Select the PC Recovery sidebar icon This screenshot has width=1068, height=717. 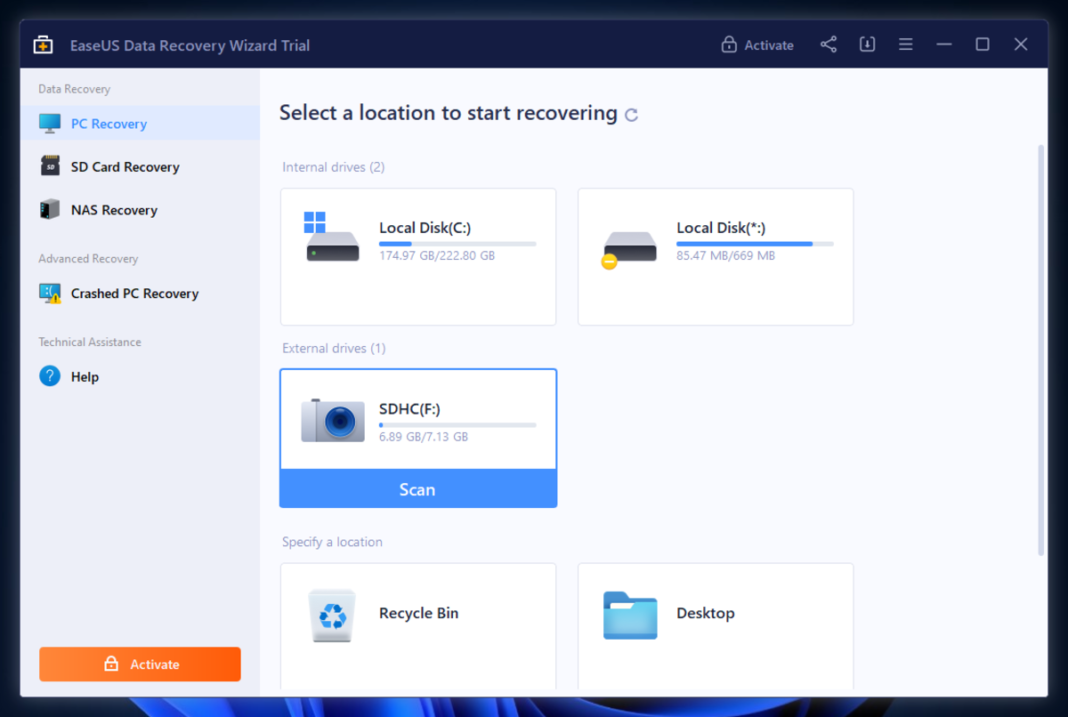tap(49, 123)
